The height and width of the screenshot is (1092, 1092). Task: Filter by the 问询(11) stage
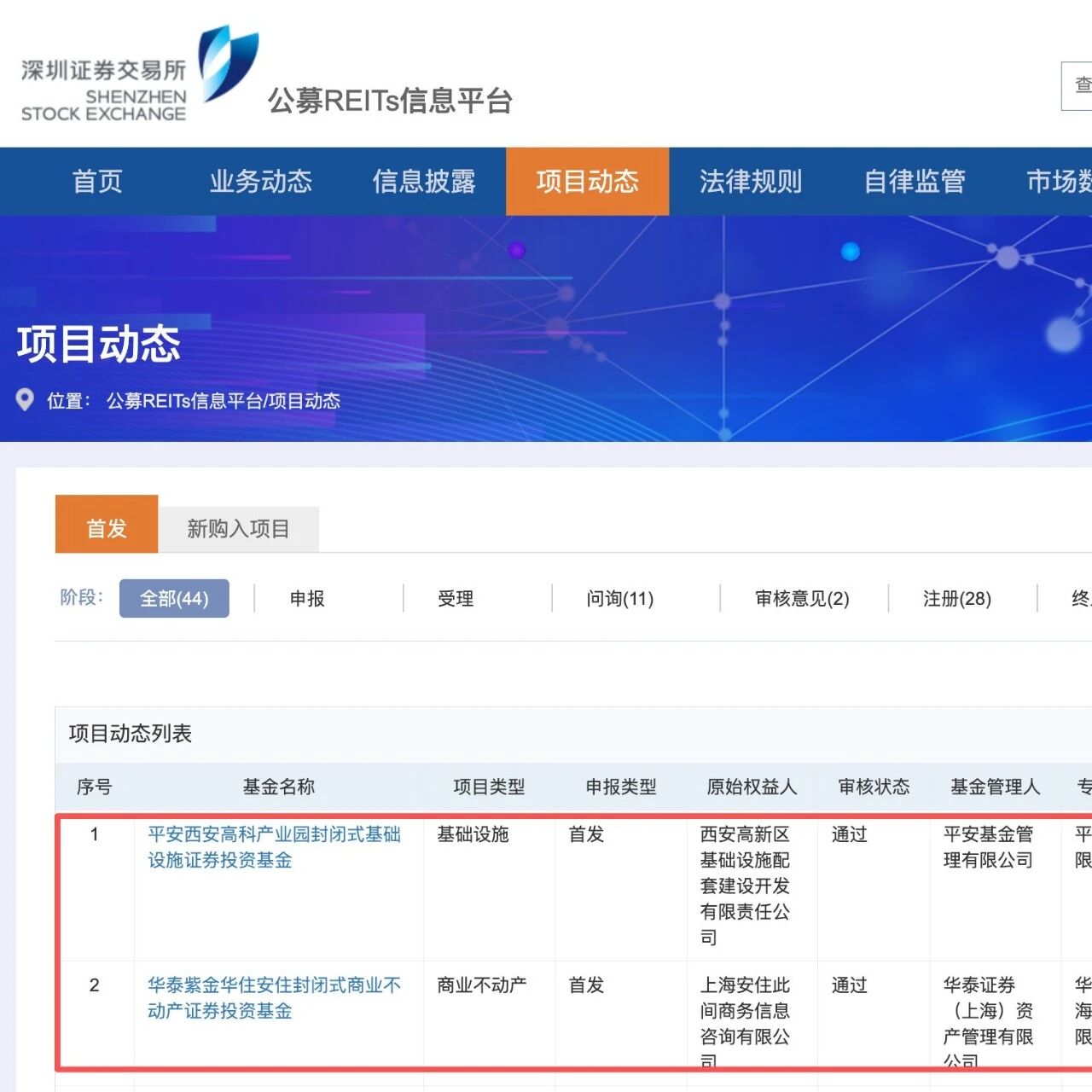(620, 599)
